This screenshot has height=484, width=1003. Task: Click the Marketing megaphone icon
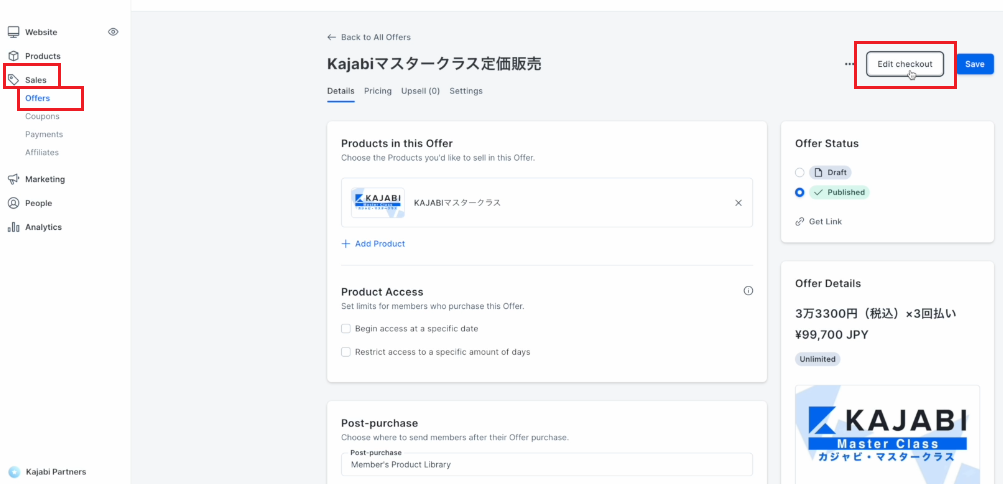click(x=13, y=179)
